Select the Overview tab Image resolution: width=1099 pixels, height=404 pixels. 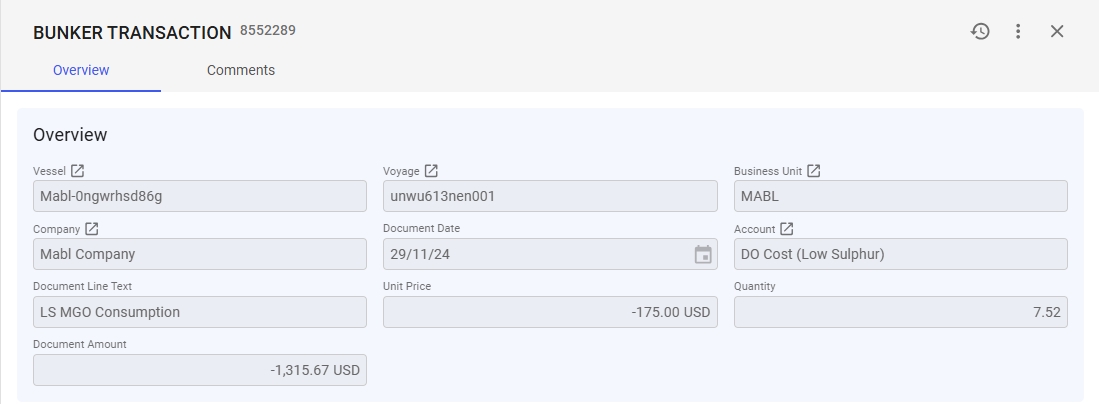(81, 70)
